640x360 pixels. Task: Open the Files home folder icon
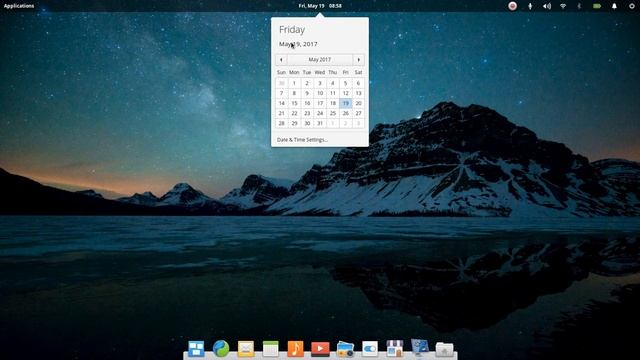click(x=444, y=350)
